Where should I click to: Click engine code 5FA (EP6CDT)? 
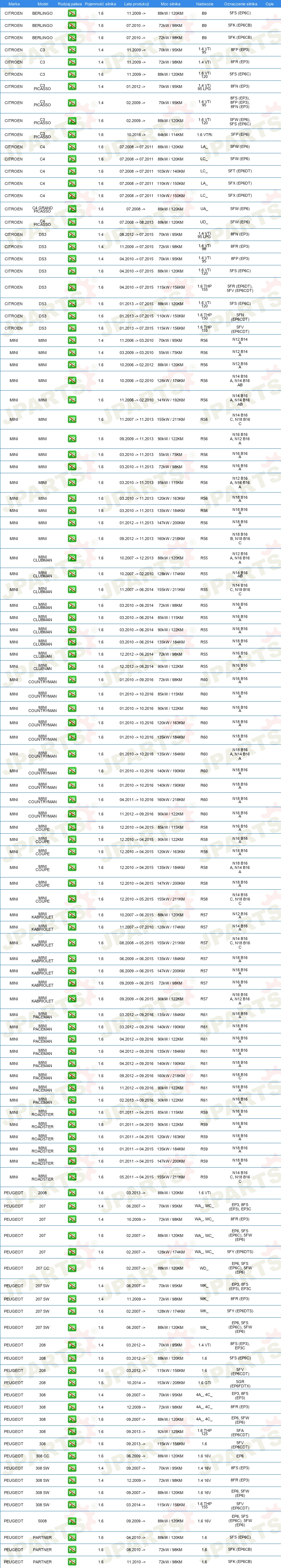coord(240,1431)
